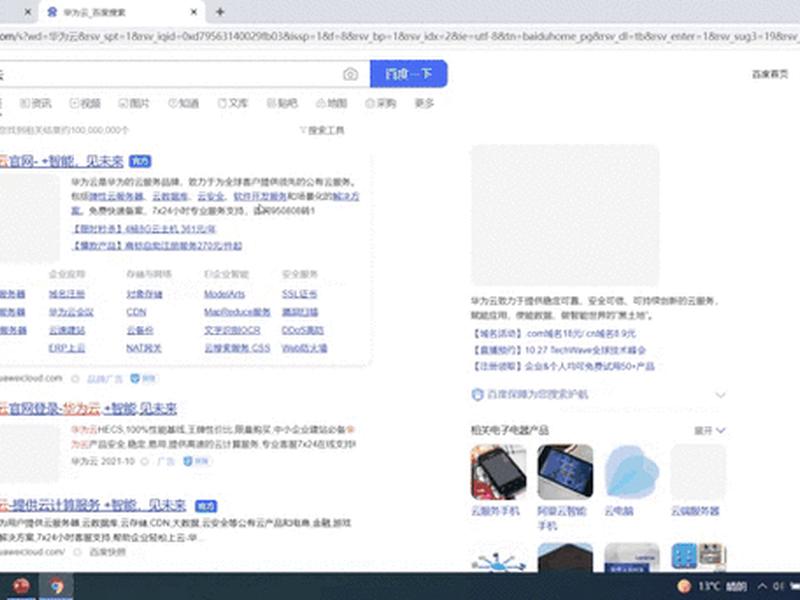
Task: Open the 文字识别OCR link
Action: click(x=232, y=331)
